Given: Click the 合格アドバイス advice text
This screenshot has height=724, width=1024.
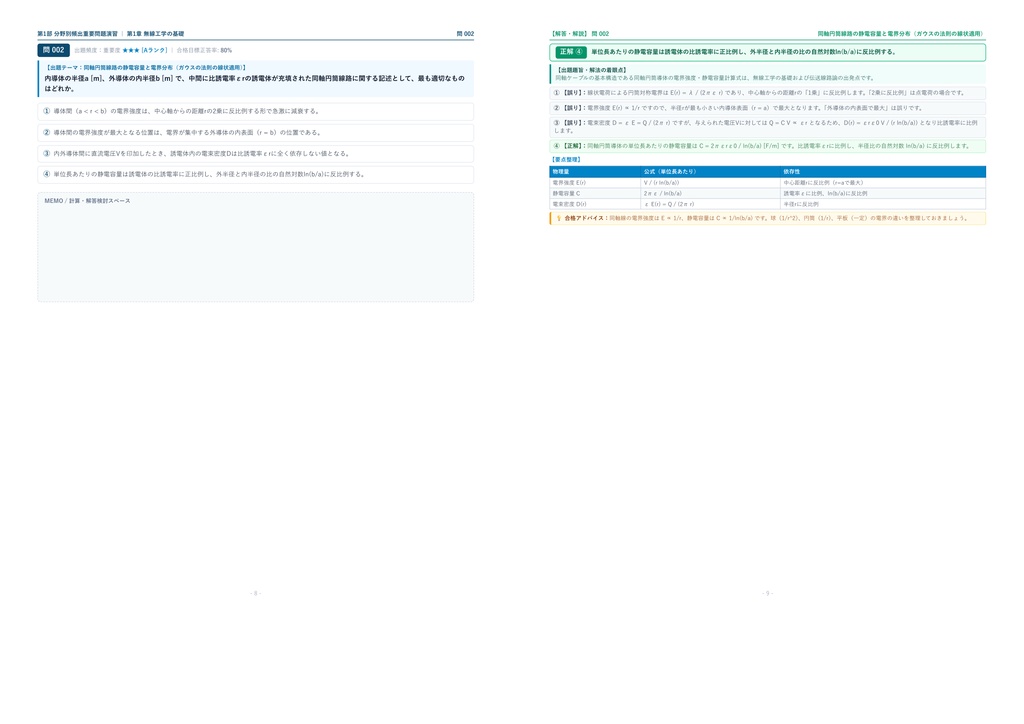Looking at the screenshot, I should coord(766,218).
